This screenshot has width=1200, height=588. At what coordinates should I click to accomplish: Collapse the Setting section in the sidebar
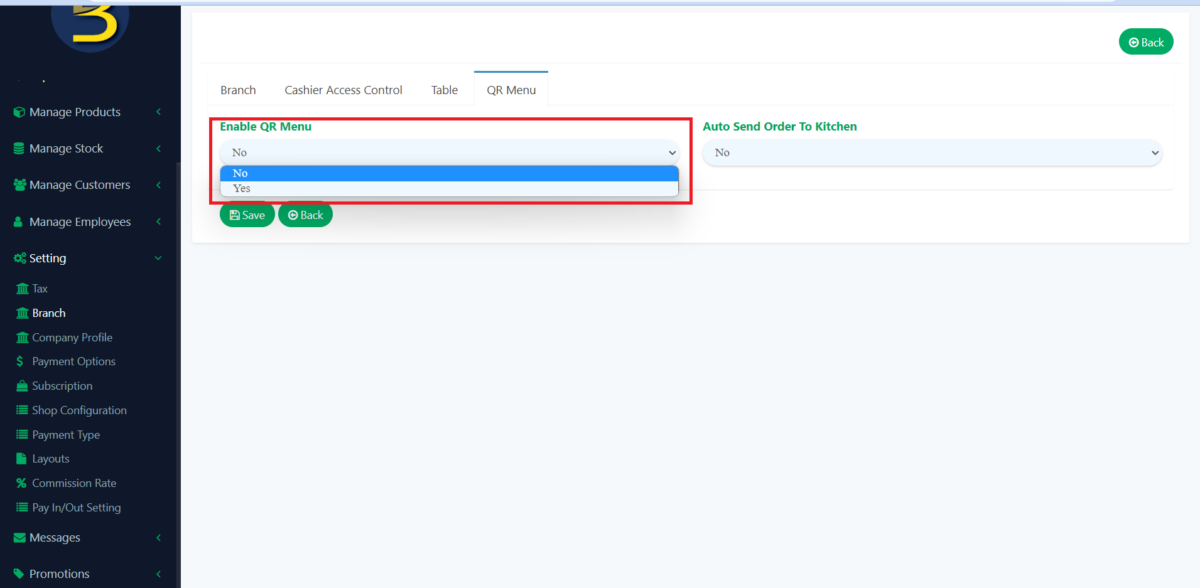pos(48,257)
